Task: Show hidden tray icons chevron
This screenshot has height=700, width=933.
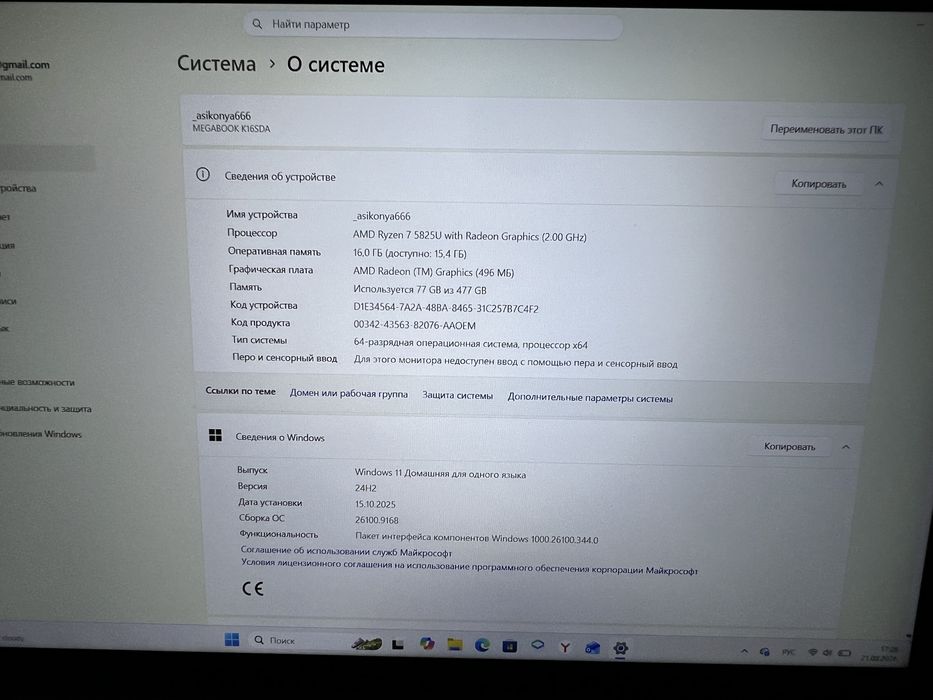Action: pos(744,651)
